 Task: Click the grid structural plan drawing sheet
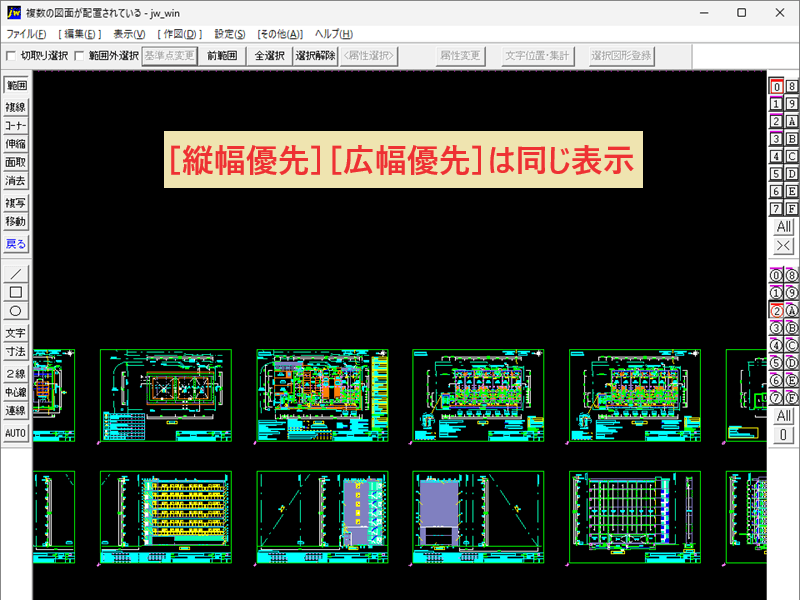(x=635, y=517)
